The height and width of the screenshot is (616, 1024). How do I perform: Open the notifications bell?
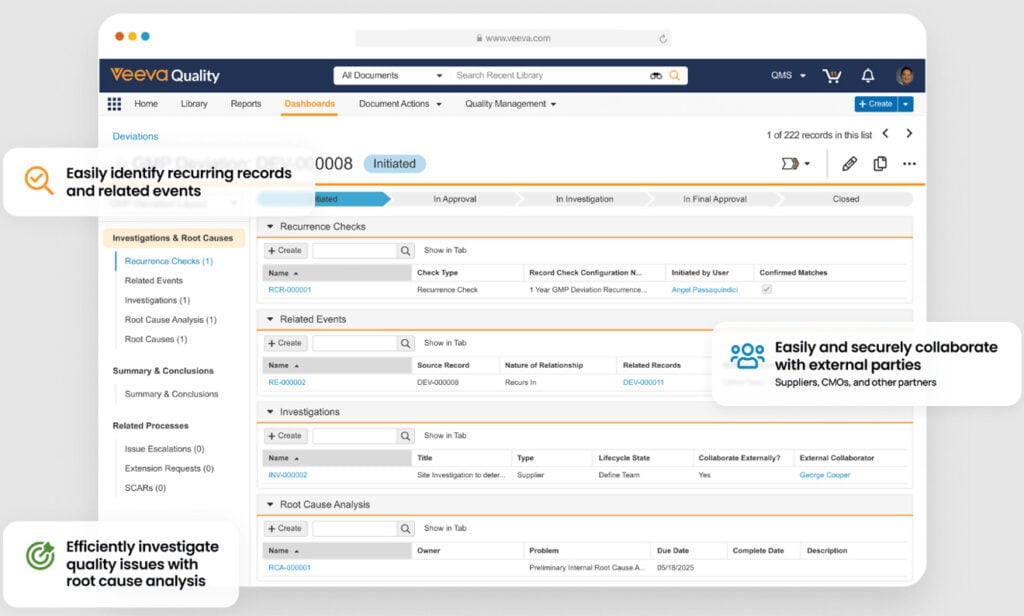pyautogui.click(x=867, y=76)
